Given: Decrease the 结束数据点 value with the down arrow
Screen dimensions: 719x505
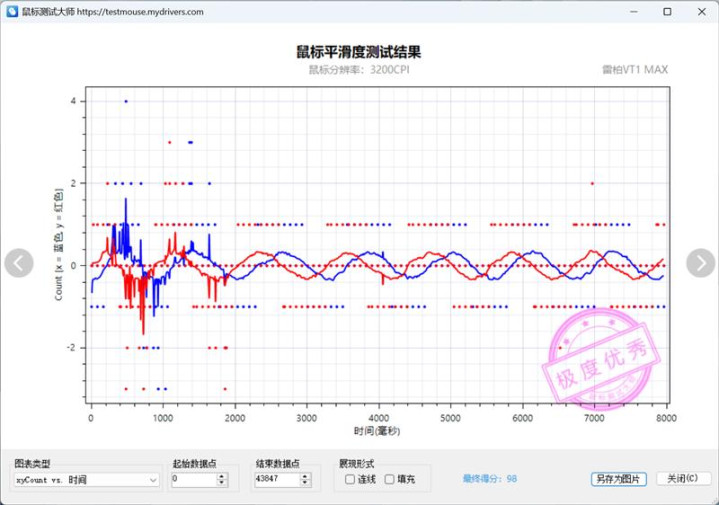Looking at the screenshot, I should pyautogui.click(x=304, y=484).
